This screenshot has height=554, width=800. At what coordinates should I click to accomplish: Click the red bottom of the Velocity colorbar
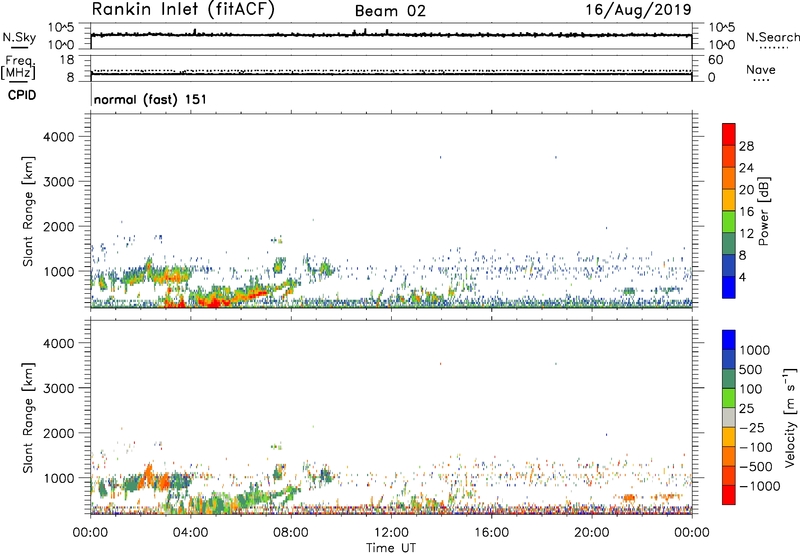(x=729, y=495)
